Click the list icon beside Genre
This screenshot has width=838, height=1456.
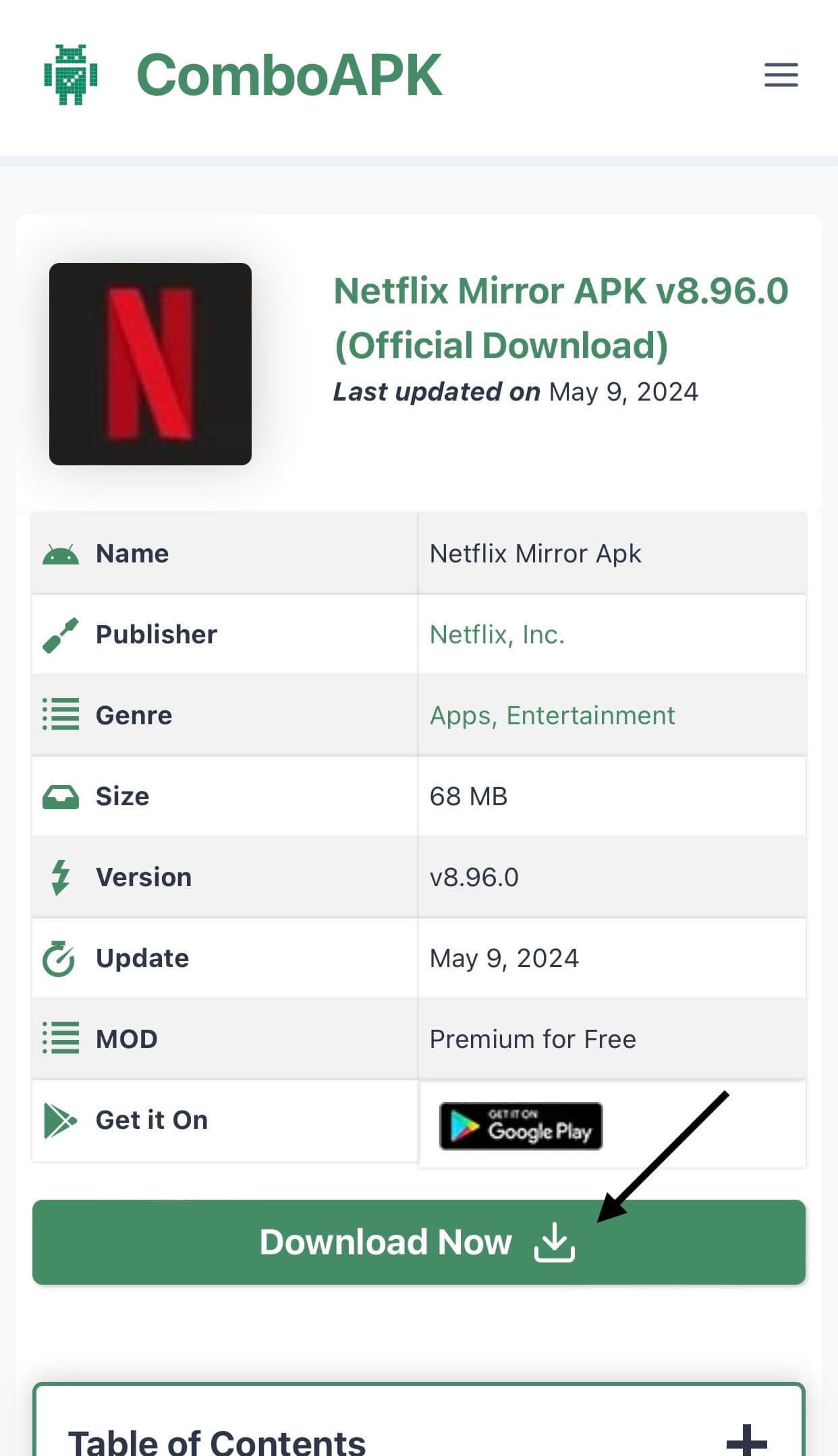61,714
